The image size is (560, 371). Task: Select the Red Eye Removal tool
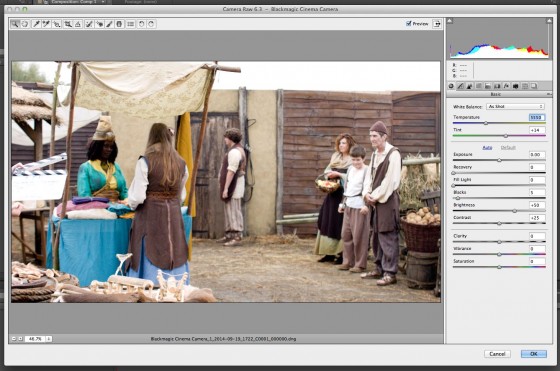click(x=99, y=24)
